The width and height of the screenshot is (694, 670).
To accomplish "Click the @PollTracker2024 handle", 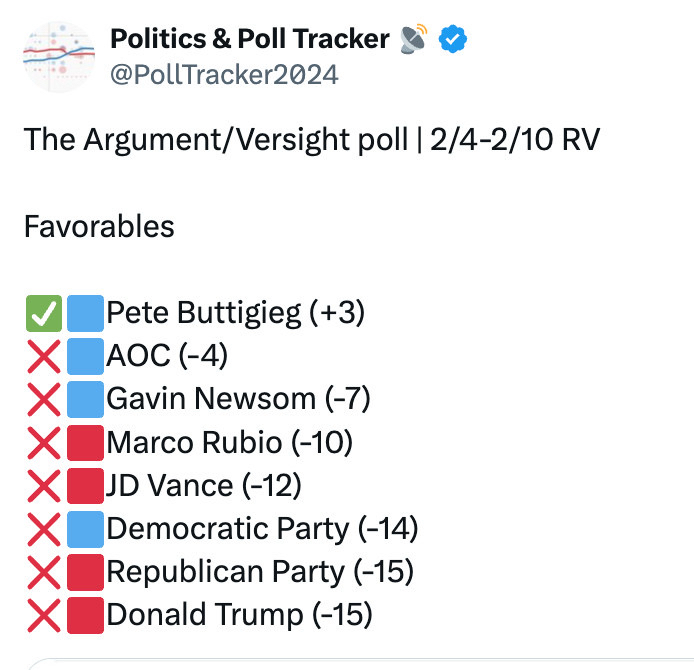I will [225, 74].
